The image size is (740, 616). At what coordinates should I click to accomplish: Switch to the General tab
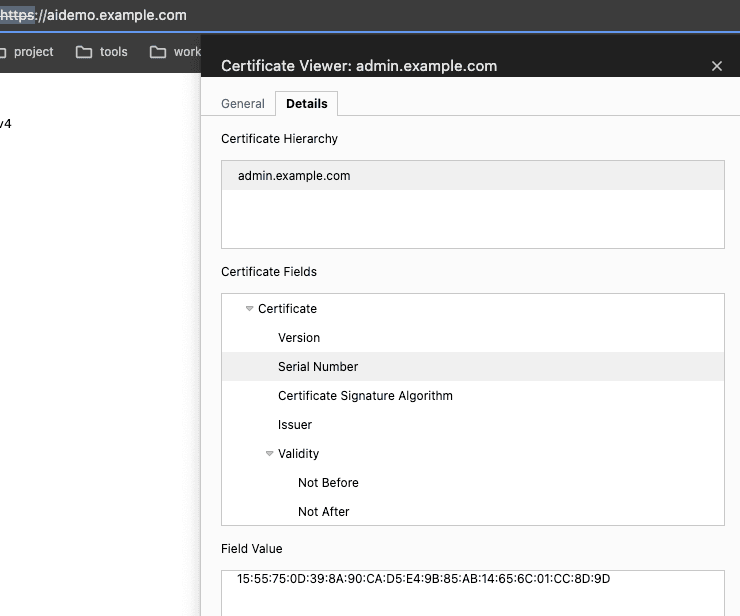[x=243, y=104]
